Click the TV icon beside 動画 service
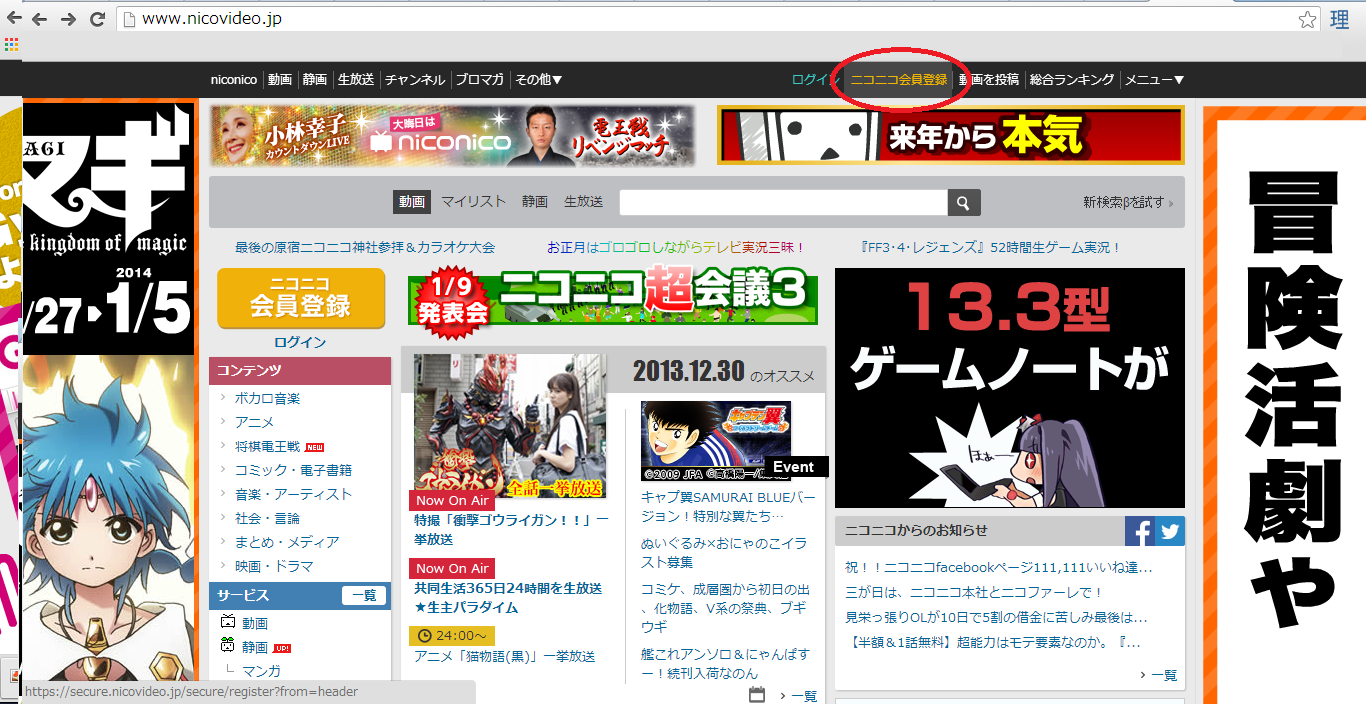Viewport: 1366px width, 704px height. click(x=228, y=622)
